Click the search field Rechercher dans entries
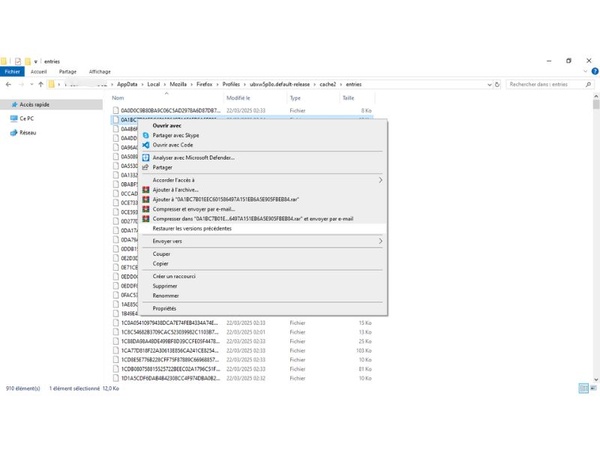 [x=545, y=85]
